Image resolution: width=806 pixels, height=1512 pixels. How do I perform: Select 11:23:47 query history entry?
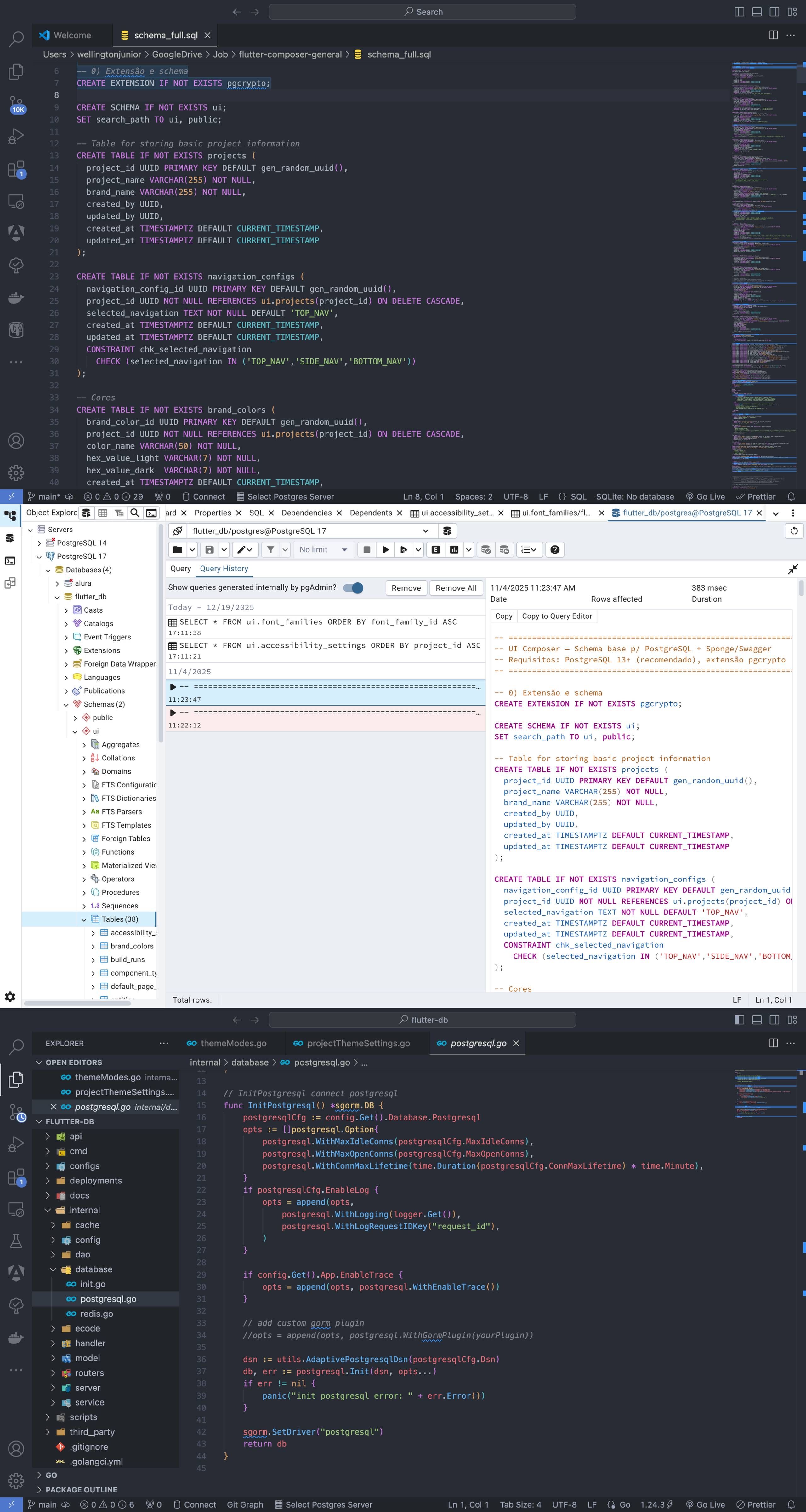pyautogui.click(x=326, y=693)
